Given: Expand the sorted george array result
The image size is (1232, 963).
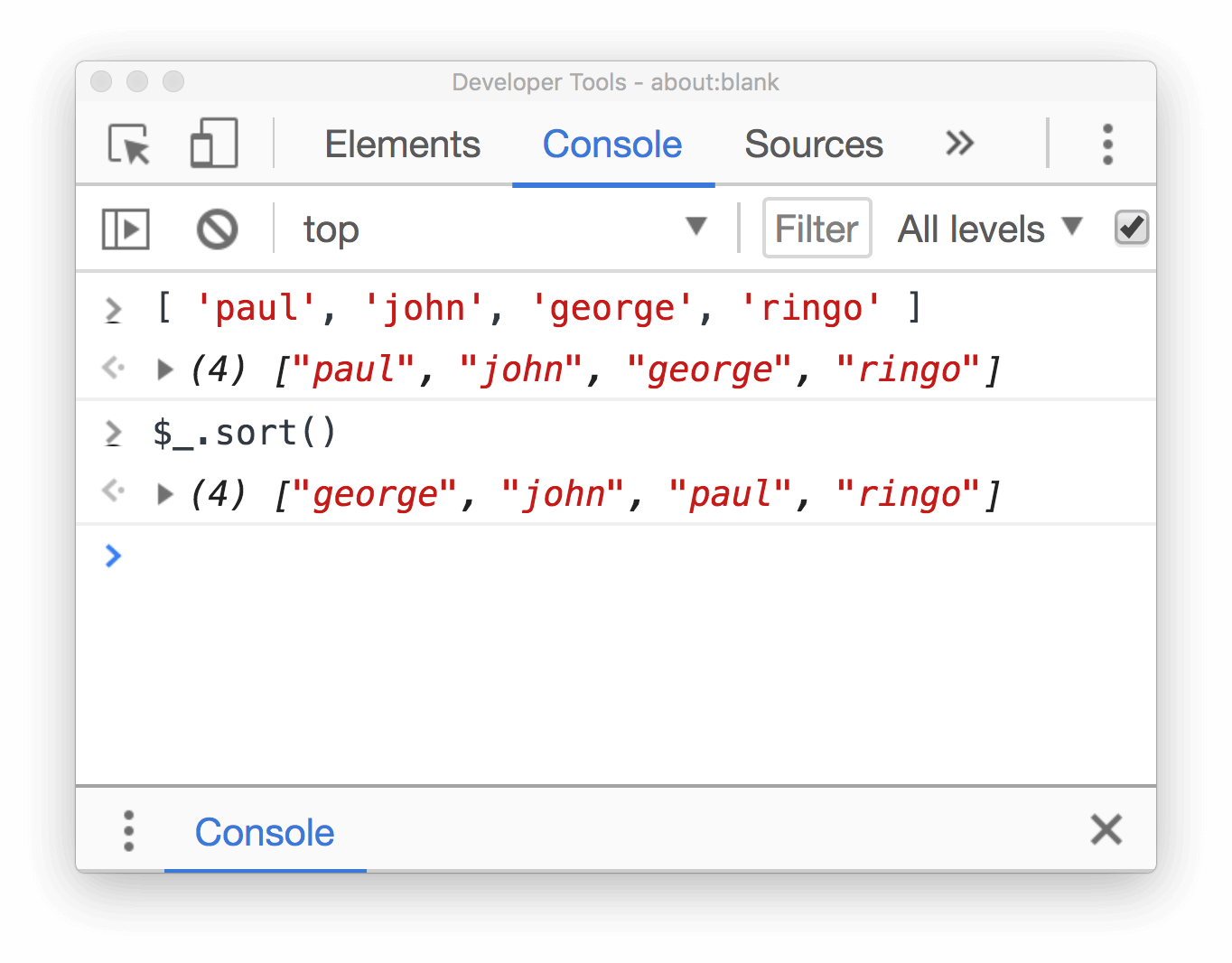Looking at the screenshot, I should (164, 493).
